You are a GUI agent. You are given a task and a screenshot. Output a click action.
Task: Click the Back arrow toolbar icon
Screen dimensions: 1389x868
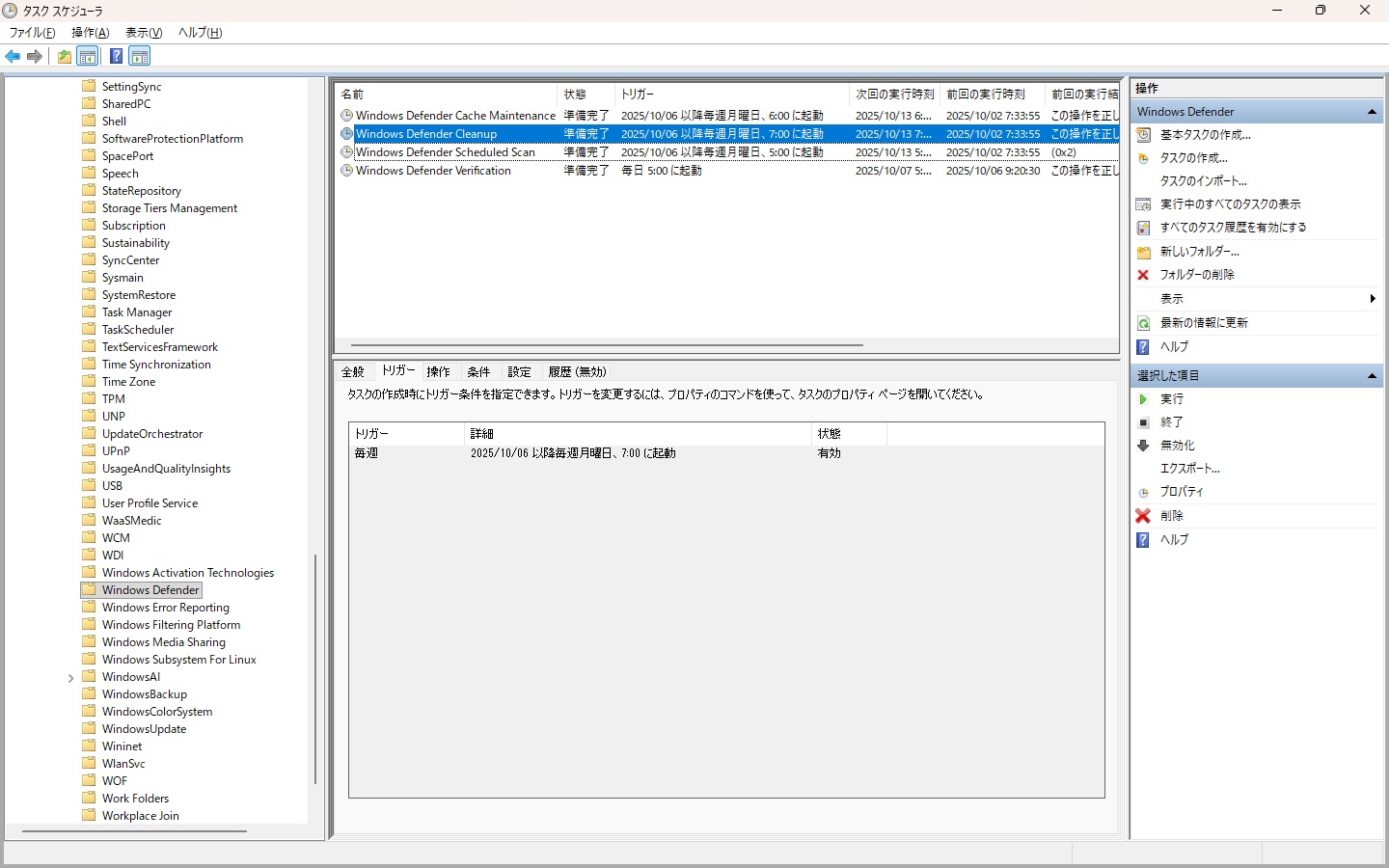coord(13,57)
